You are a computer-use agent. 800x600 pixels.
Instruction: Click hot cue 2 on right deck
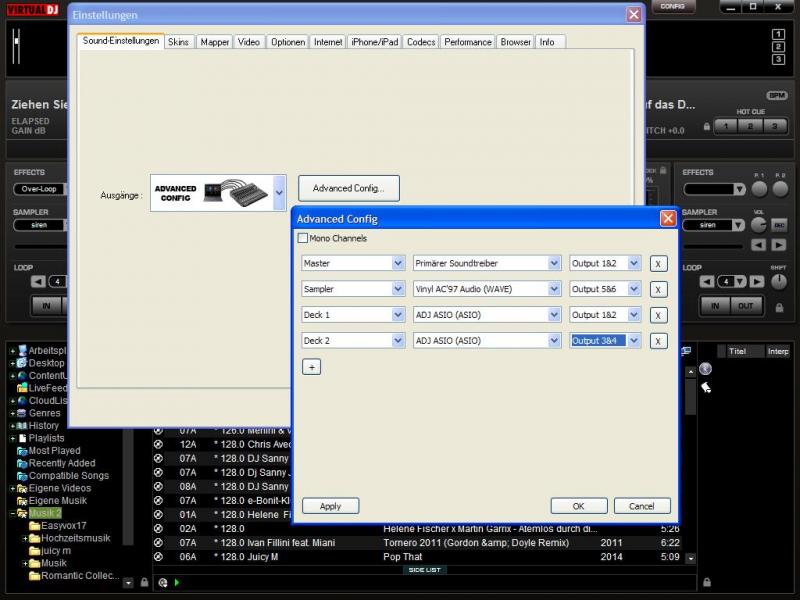coord(748,126)
